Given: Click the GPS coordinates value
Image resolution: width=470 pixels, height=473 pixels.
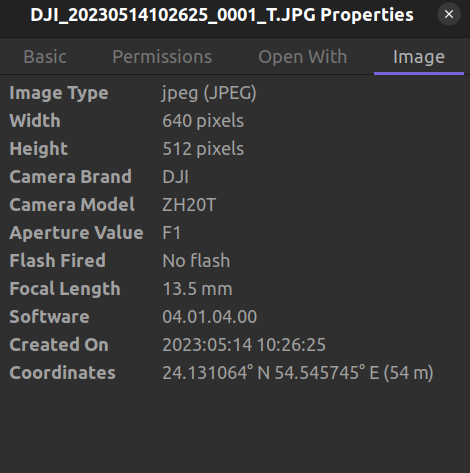Looking at the screenshot, I should point(298,373).
